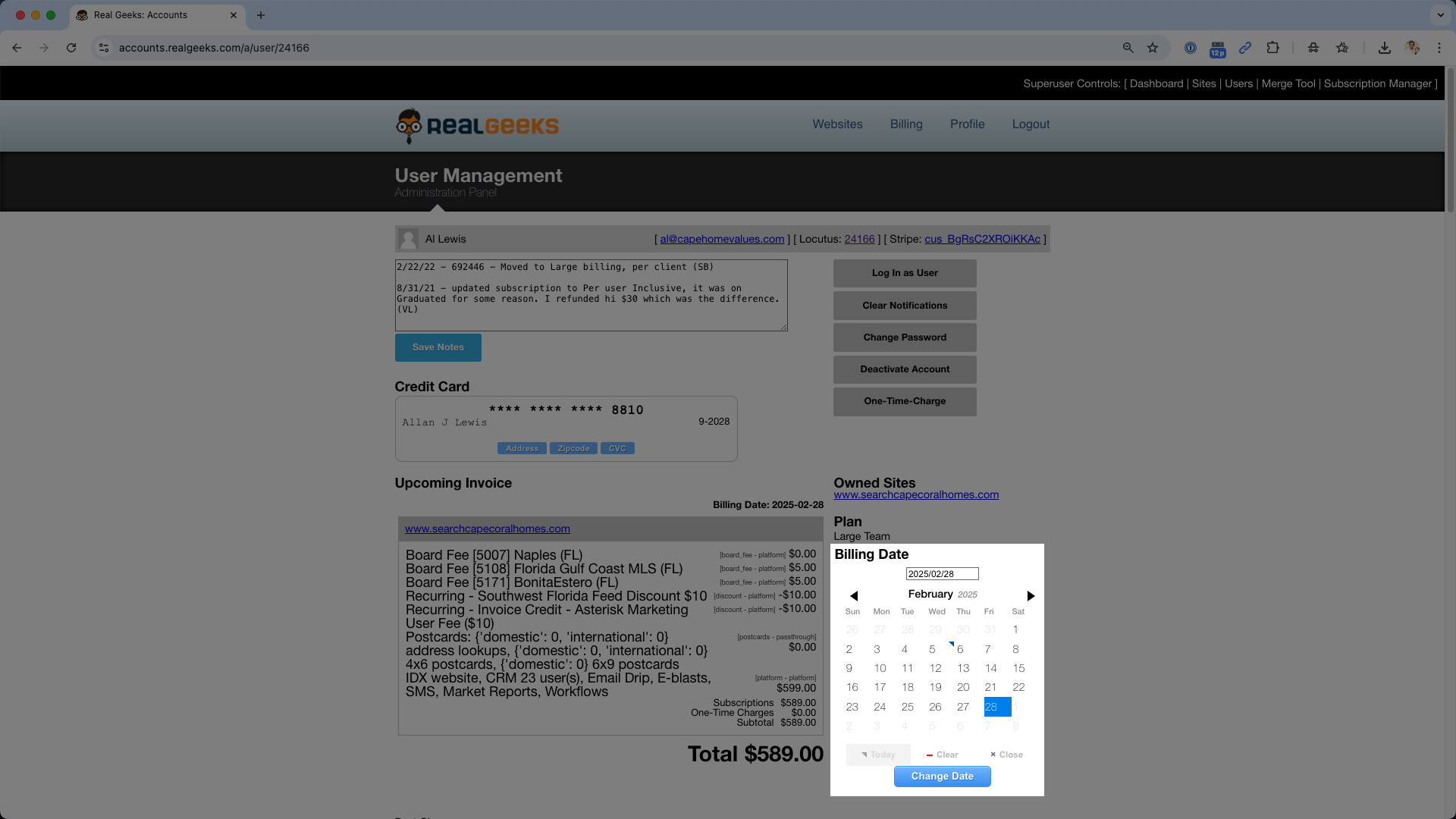
Task: Open the 1Password extension icon
Action: click(1191, 48)
